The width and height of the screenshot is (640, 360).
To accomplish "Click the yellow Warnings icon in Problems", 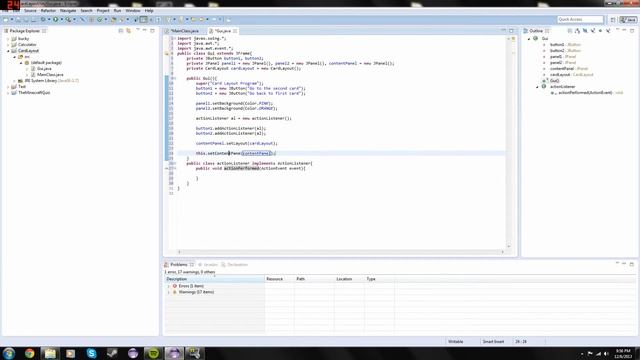I will 175,292.
